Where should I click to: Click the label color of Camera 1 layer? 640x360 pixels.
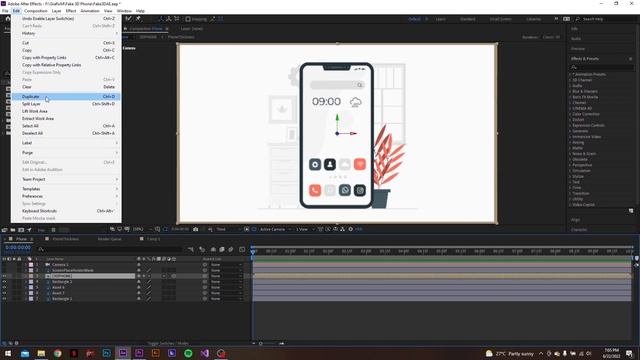coord(31,264)
